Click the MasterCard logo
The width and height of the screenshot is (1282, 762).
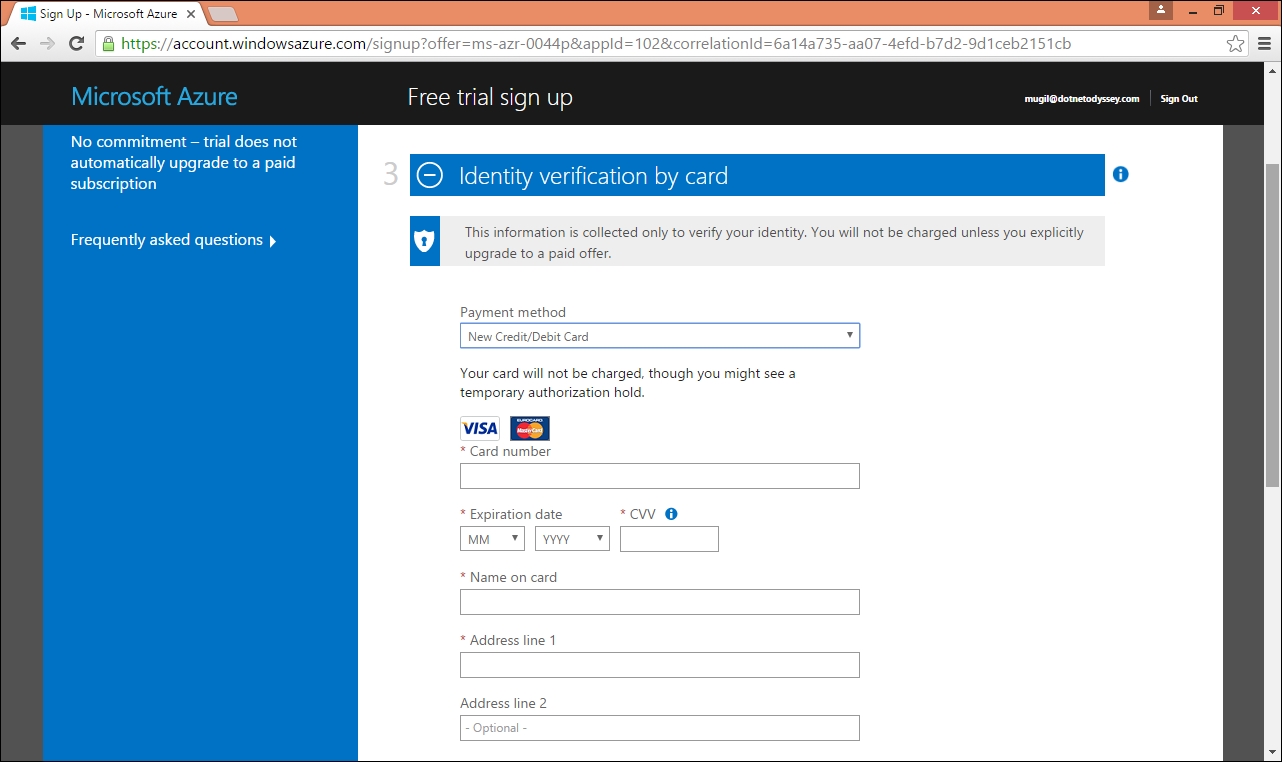pyautogui.click(x=530, y=428)
